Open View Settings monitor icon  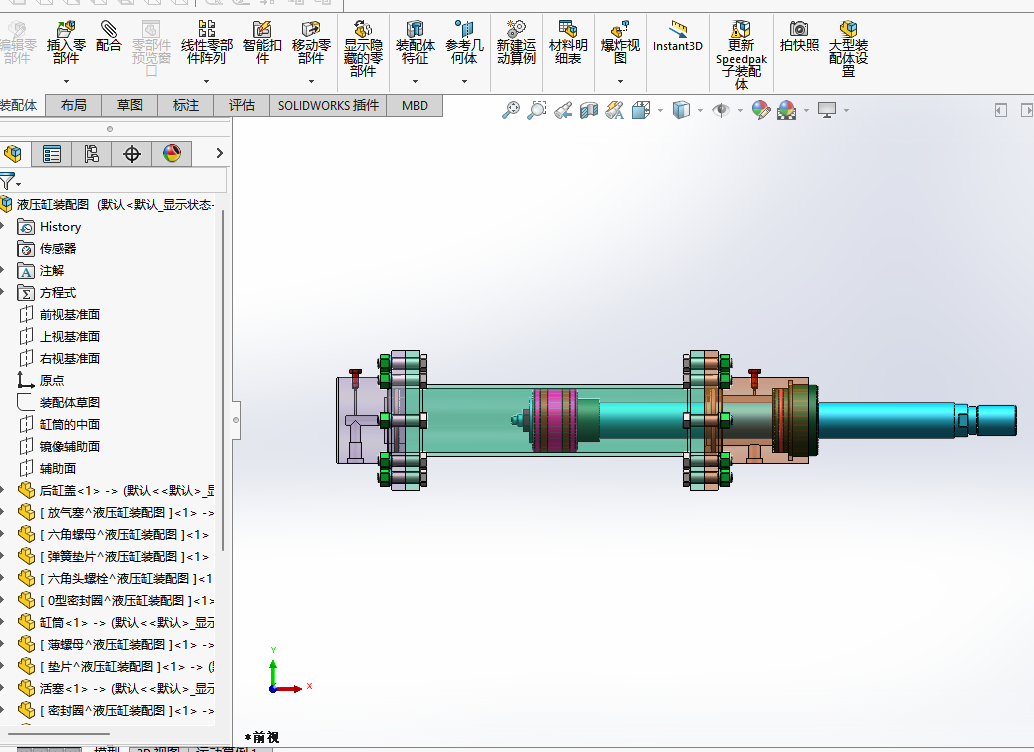coord(826,110)
